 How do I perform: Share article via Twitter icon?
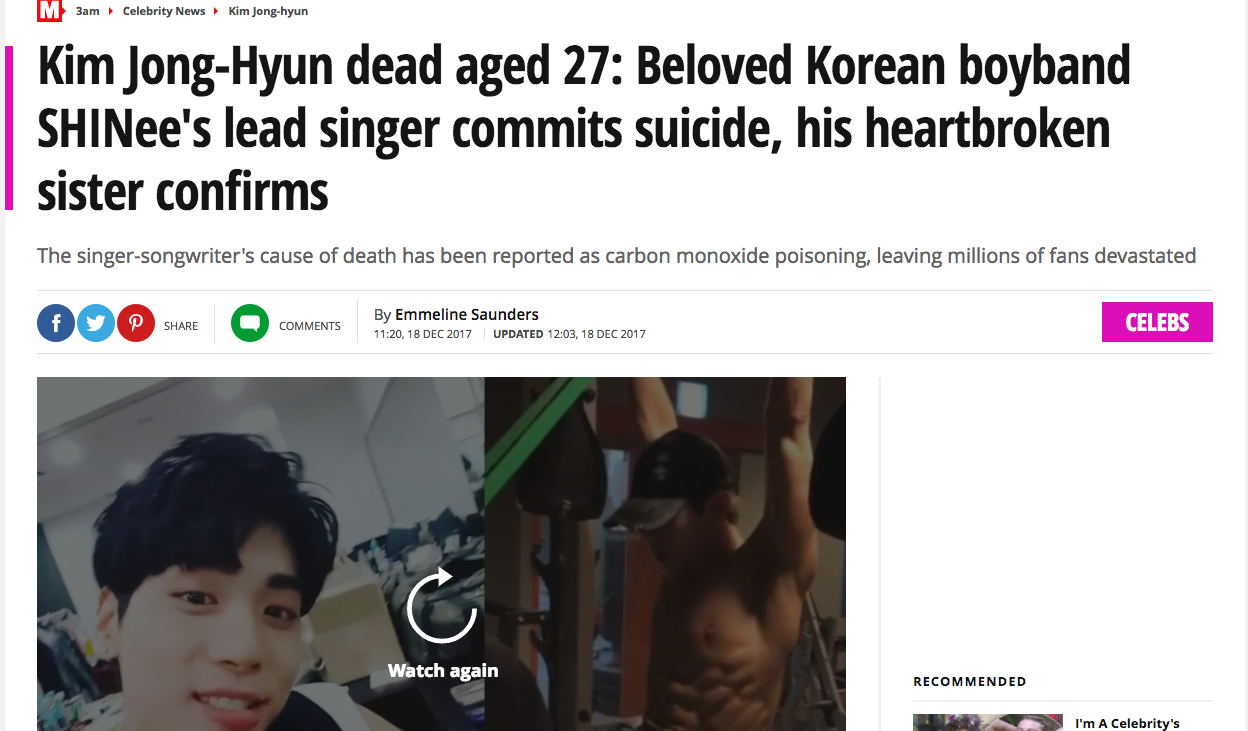96,323
